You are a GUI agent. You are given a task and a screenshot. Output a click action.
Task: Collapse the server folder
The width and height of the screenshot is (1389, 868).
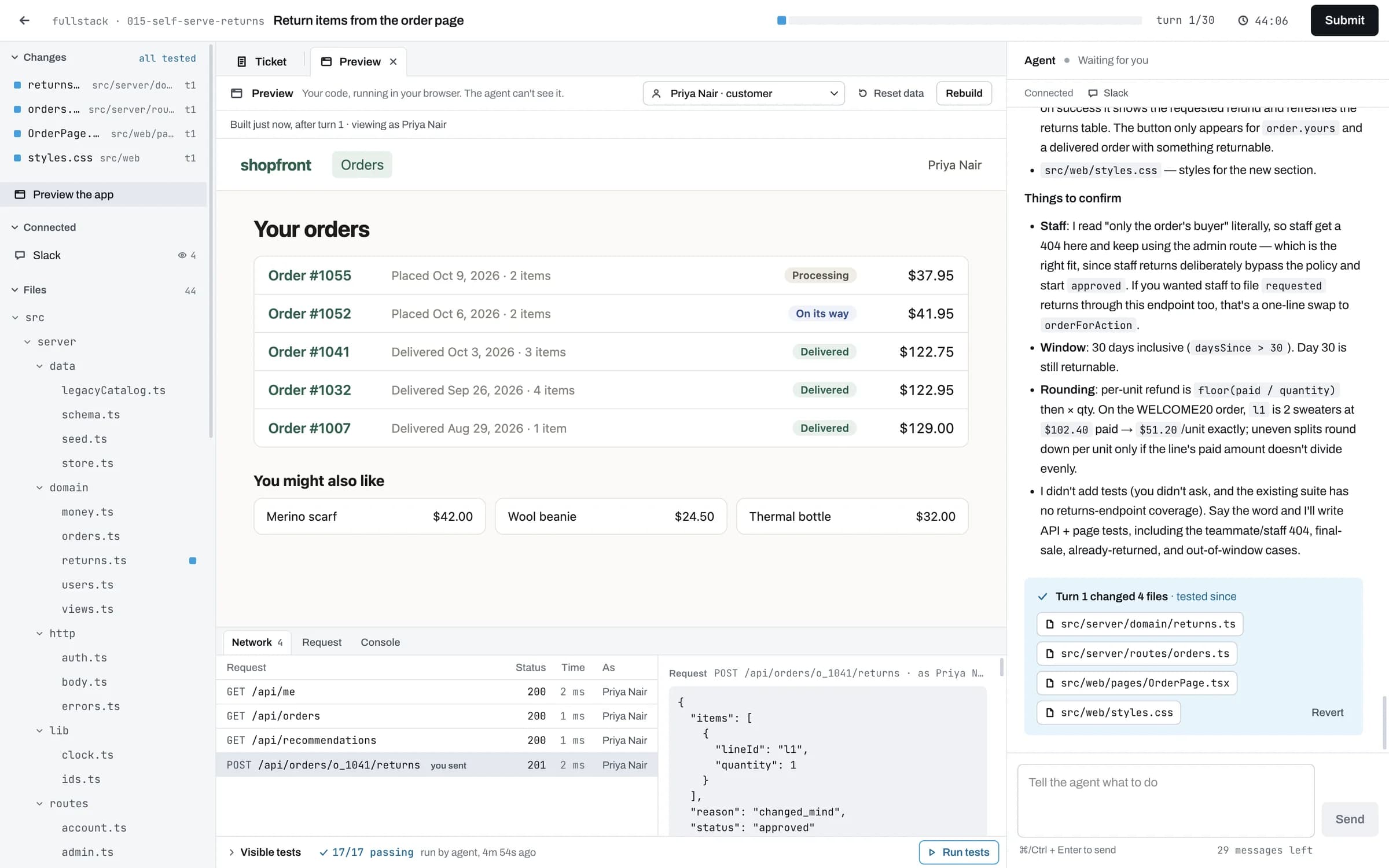[27, 342]
